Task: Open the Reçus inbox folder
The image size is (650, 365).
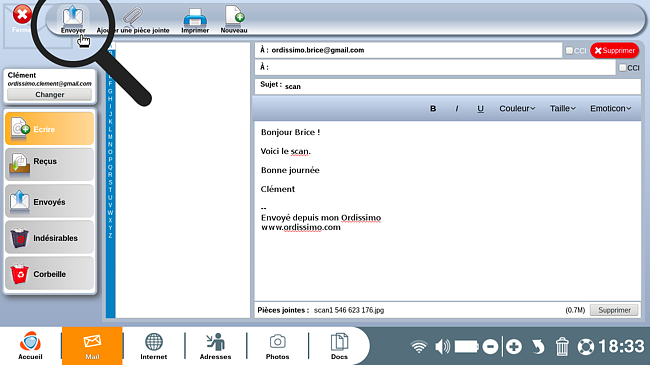Action: click(x=49, y=165)
